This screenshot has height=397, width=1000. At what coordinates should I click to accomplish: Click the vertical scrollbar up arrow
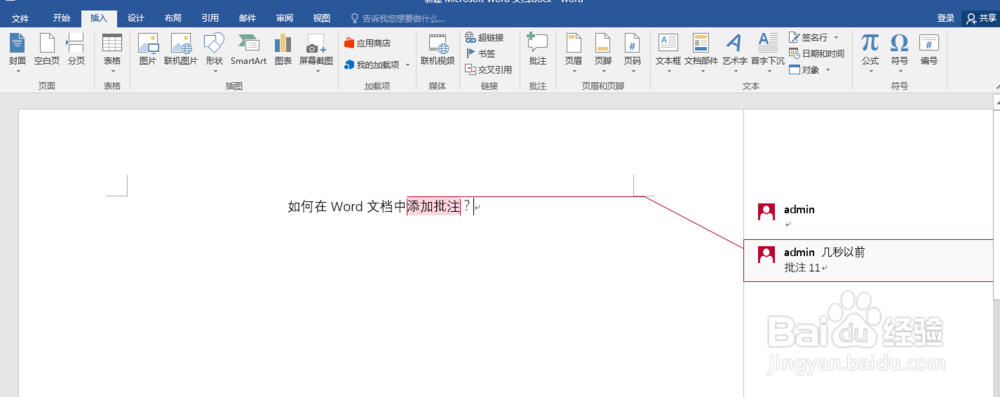click(x=996, y=102)
